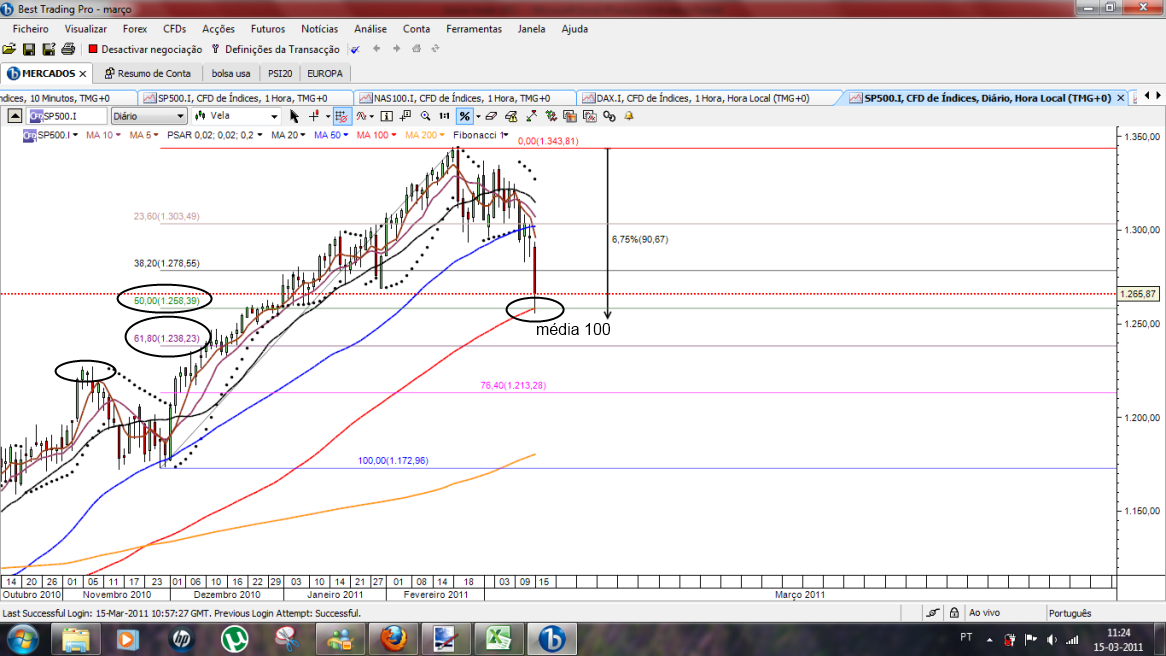Click Desactivar negociação button

tap(145, 49)
